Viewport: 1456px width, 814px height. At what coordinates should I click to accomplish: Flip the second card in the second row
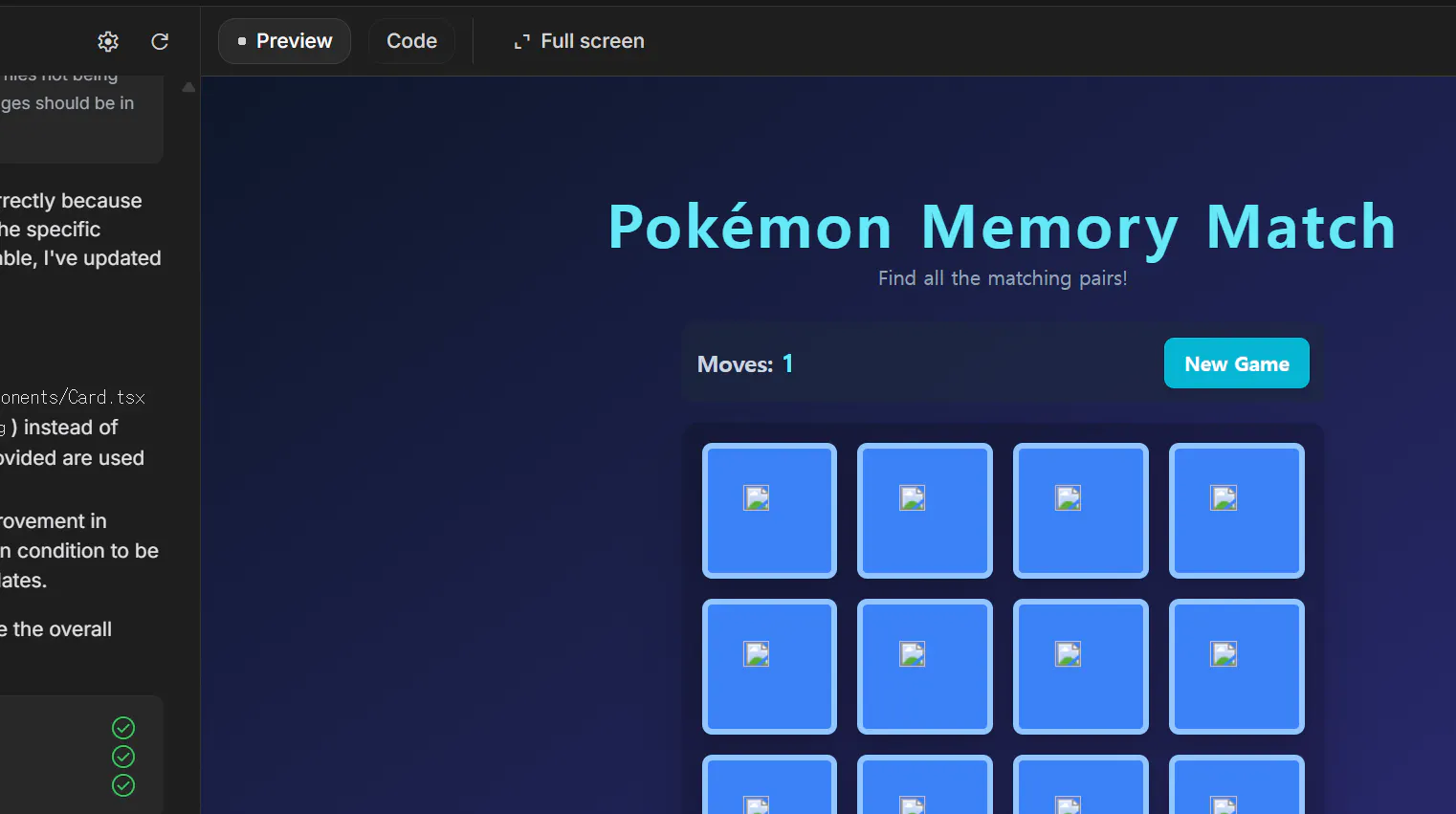(925, 667)
